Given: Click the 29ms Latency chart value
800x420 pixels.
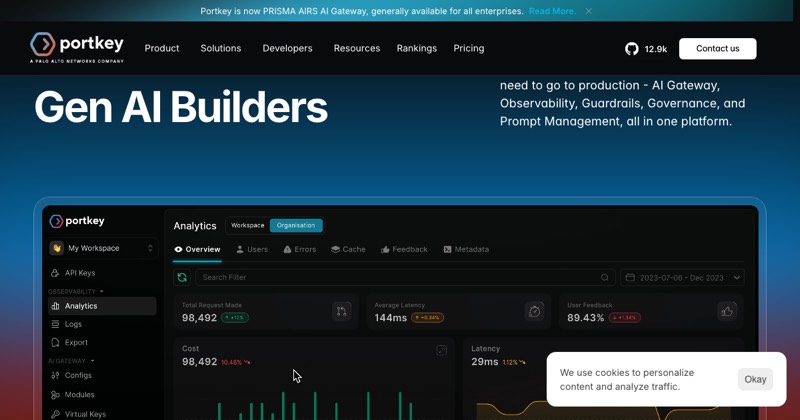Looking at the screenshot, I should (x=485, y=362).
